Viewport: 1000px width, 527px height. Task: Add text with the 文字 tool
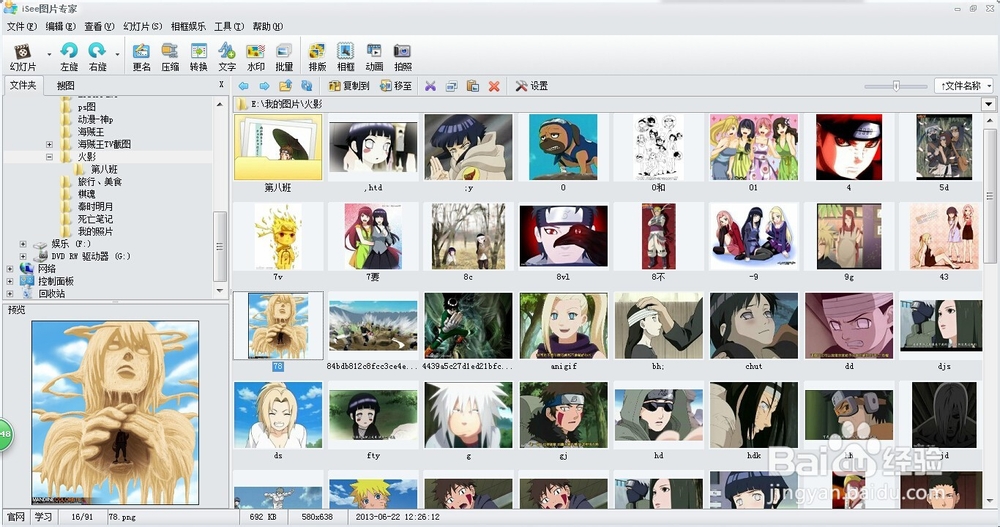tap(227, 56)
